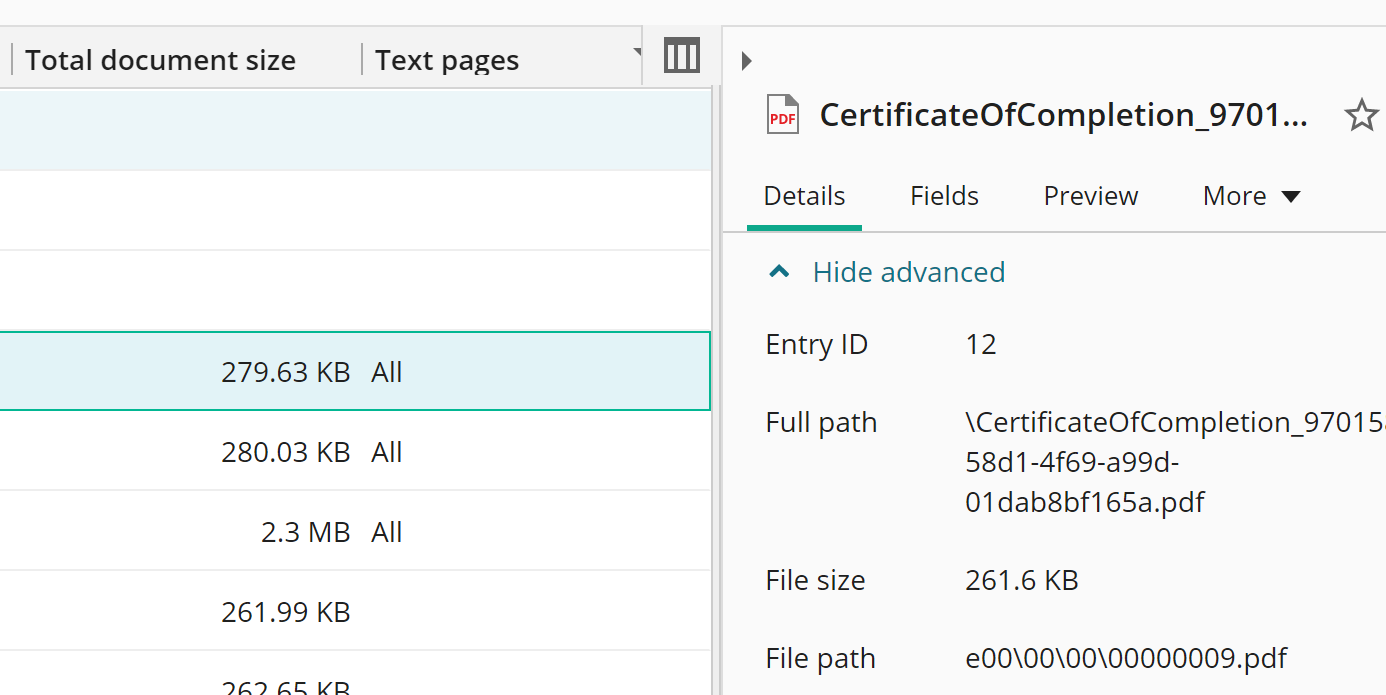Open the Preview tab
1386x695 pixels.
click(1090, 196)
